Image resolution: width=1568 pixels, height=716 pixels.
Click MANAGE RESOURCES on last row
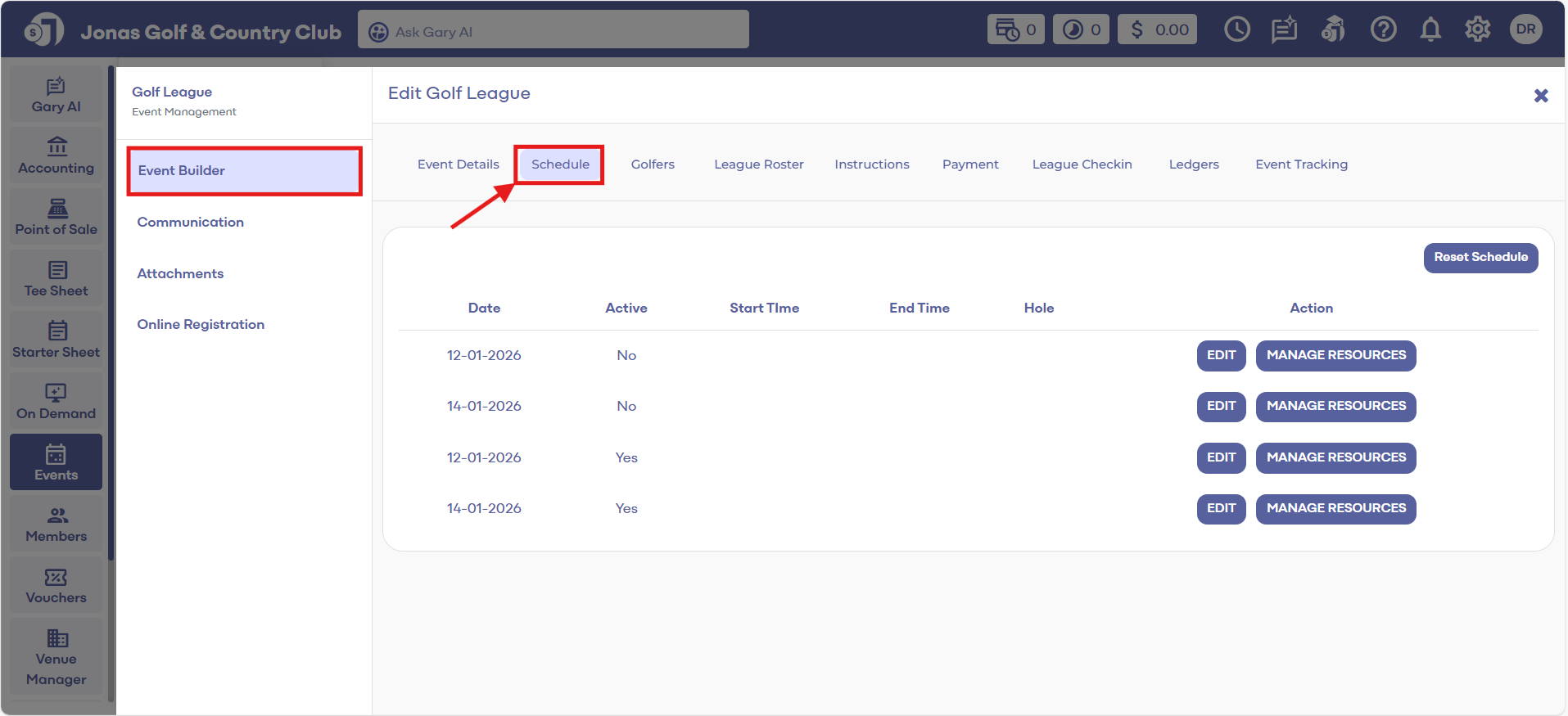click(x=1335, y=509)
